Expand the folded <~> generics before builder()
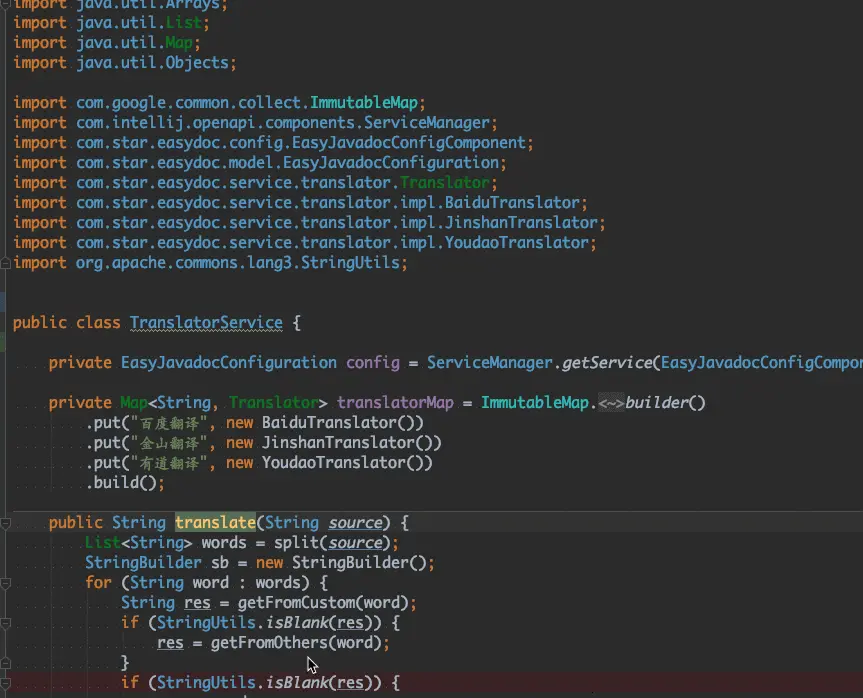This screenshot has width=863, height=698. coord(611,403)
